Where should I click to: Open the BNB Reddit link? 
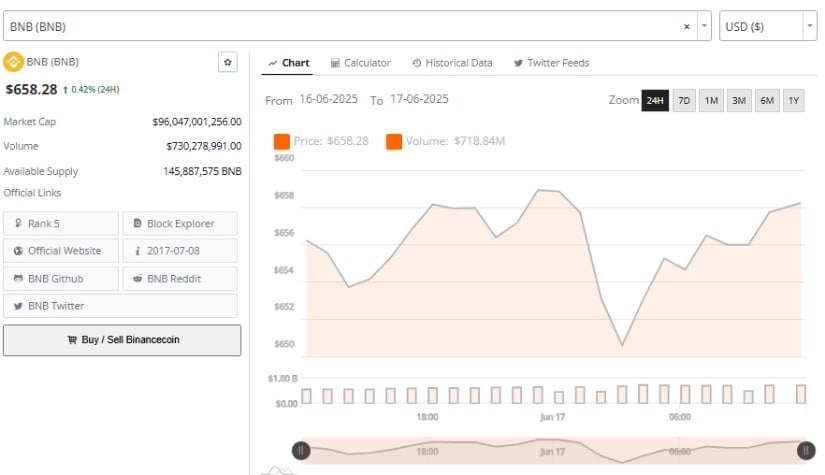180,279
